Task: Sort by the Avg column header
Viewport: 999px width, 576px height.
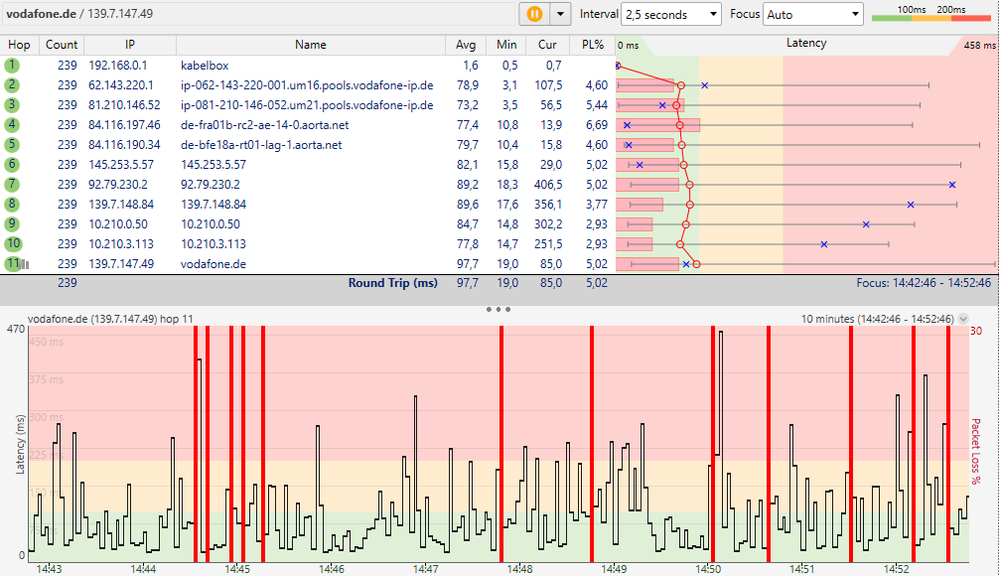Action: (466, 45)
